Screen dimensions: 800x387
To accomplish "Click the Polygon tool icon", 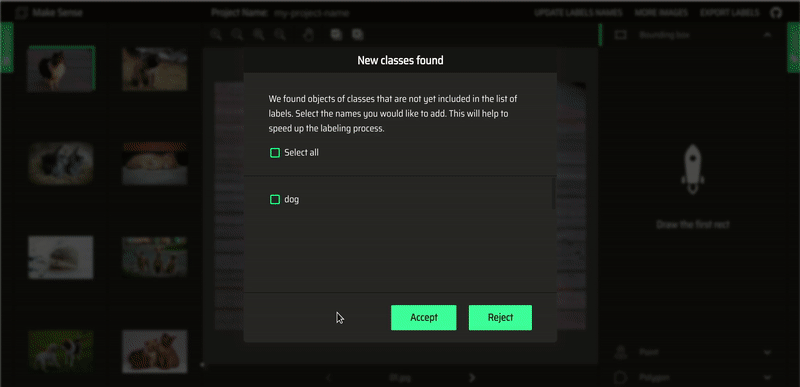I will 620,378.
